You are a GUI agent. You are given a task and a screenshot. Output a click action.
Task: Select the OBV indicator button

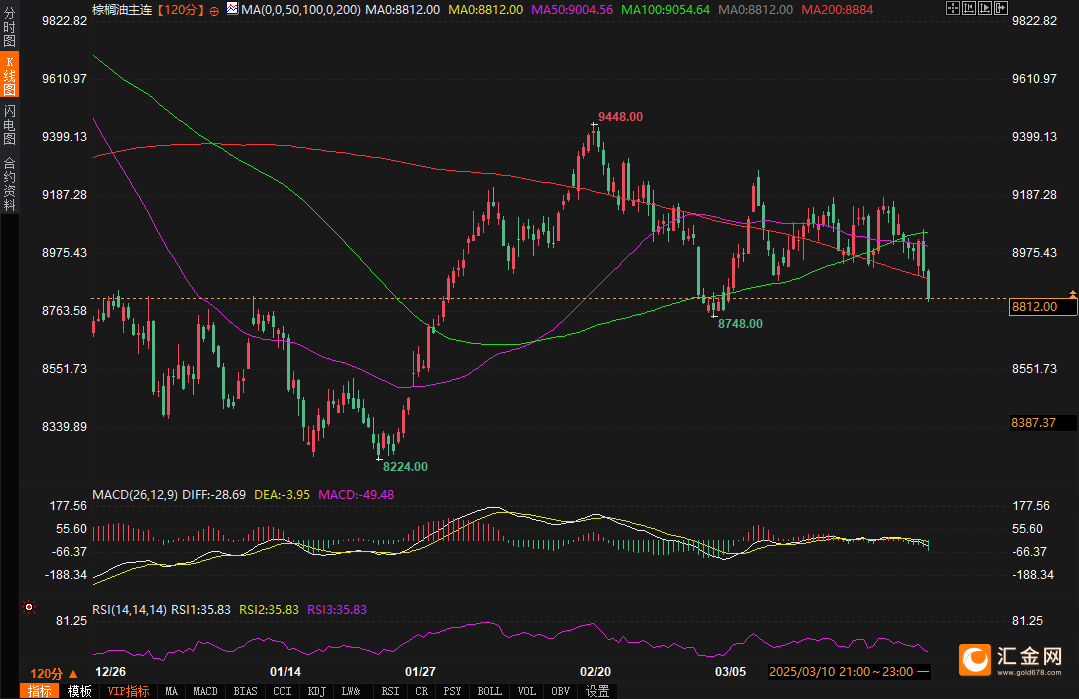(561, 691)
